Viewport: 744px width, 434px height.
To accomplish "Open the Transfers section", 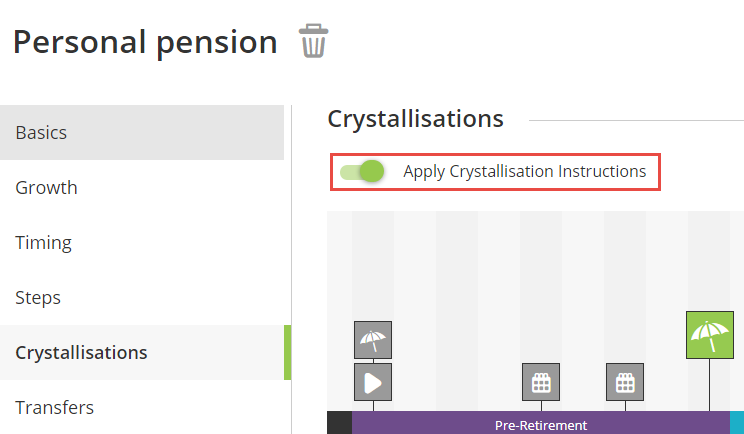I will pos(142,407).
